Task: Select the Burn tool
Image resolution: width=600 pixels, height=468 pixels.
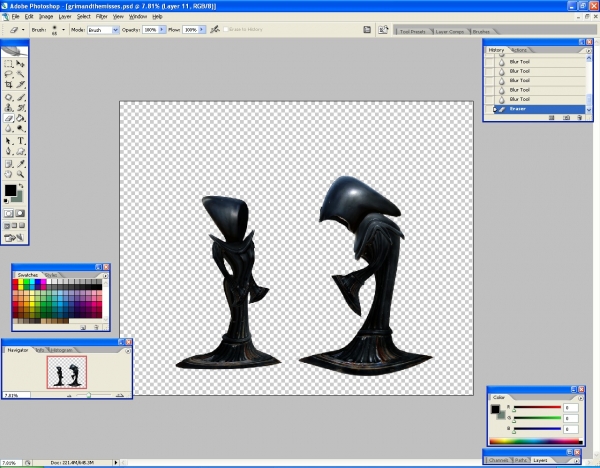Action: pyautogui.click(x=20, y=129)
